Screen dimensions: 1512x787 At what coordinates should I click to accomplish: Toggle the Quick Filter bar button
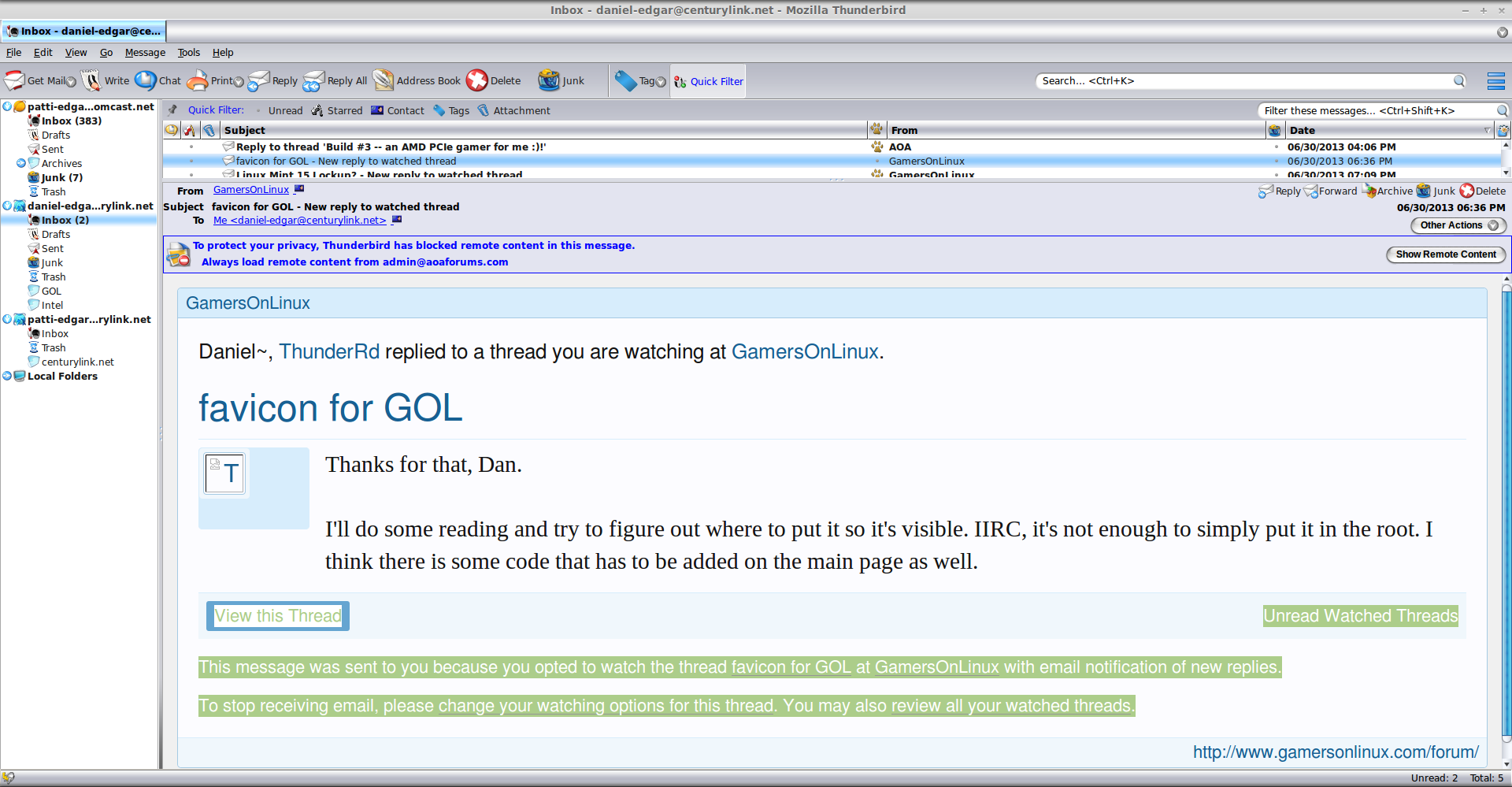click(708, 81)
